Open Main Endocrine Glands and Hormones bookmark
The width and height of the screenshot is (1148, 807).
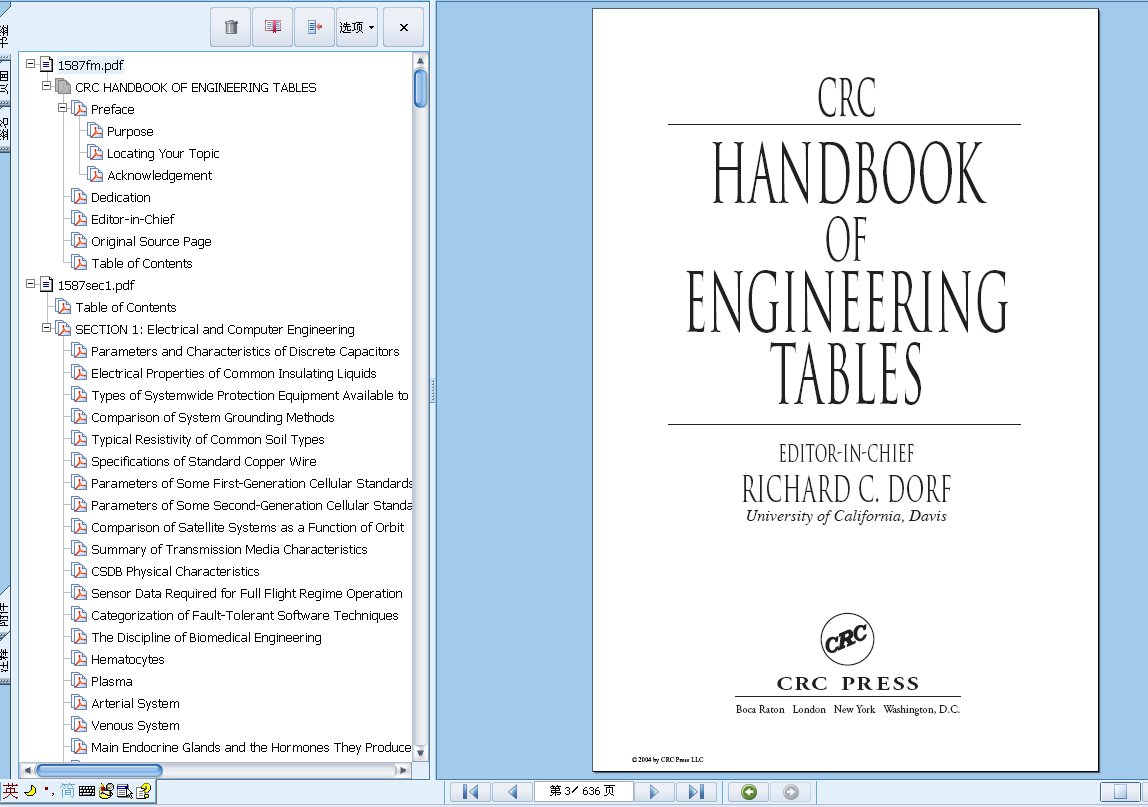pyautogui.click(x=250, y=747)
